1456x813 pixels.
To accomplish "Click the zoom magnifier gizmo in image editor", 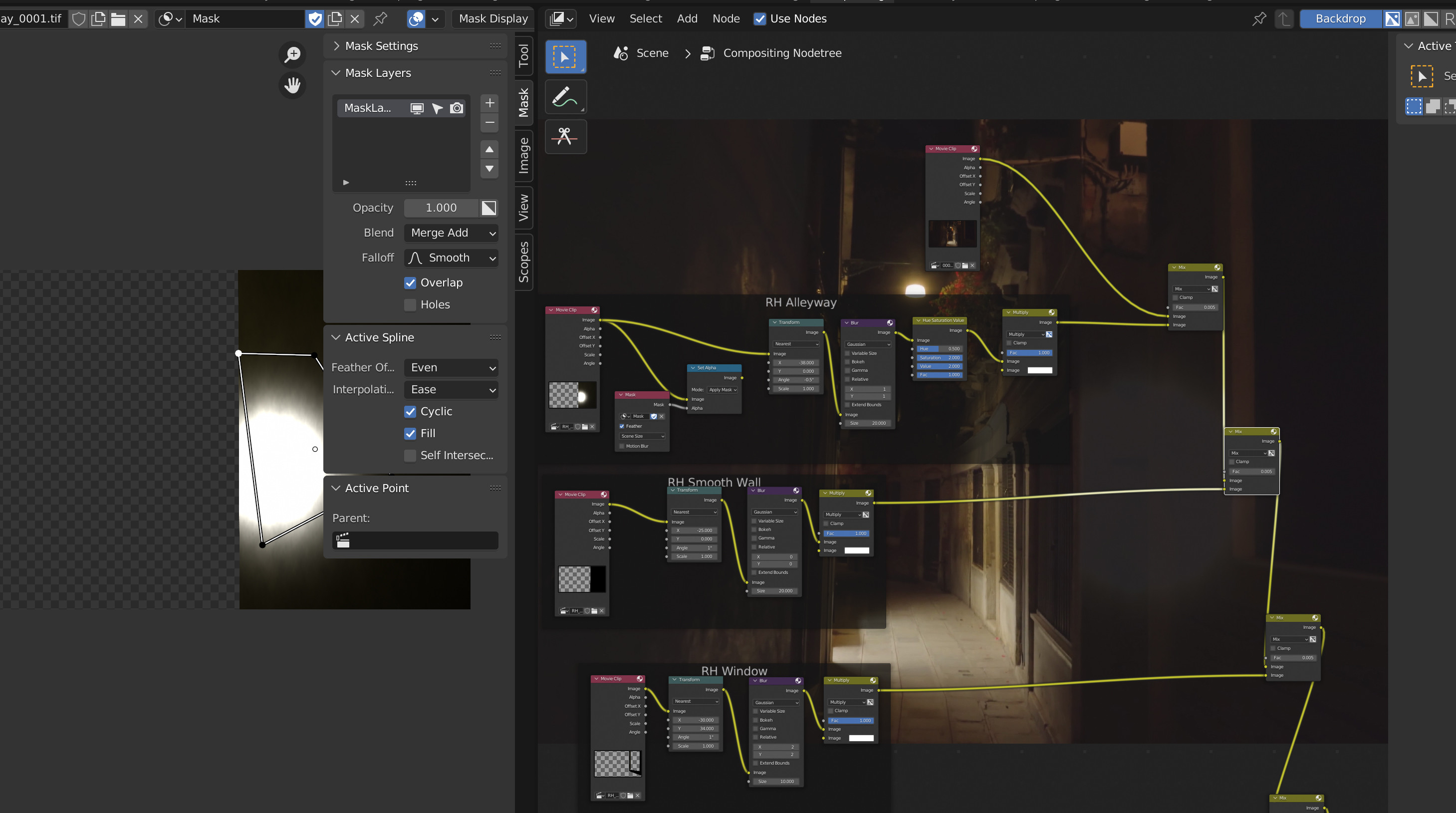I will coord(293,55).
